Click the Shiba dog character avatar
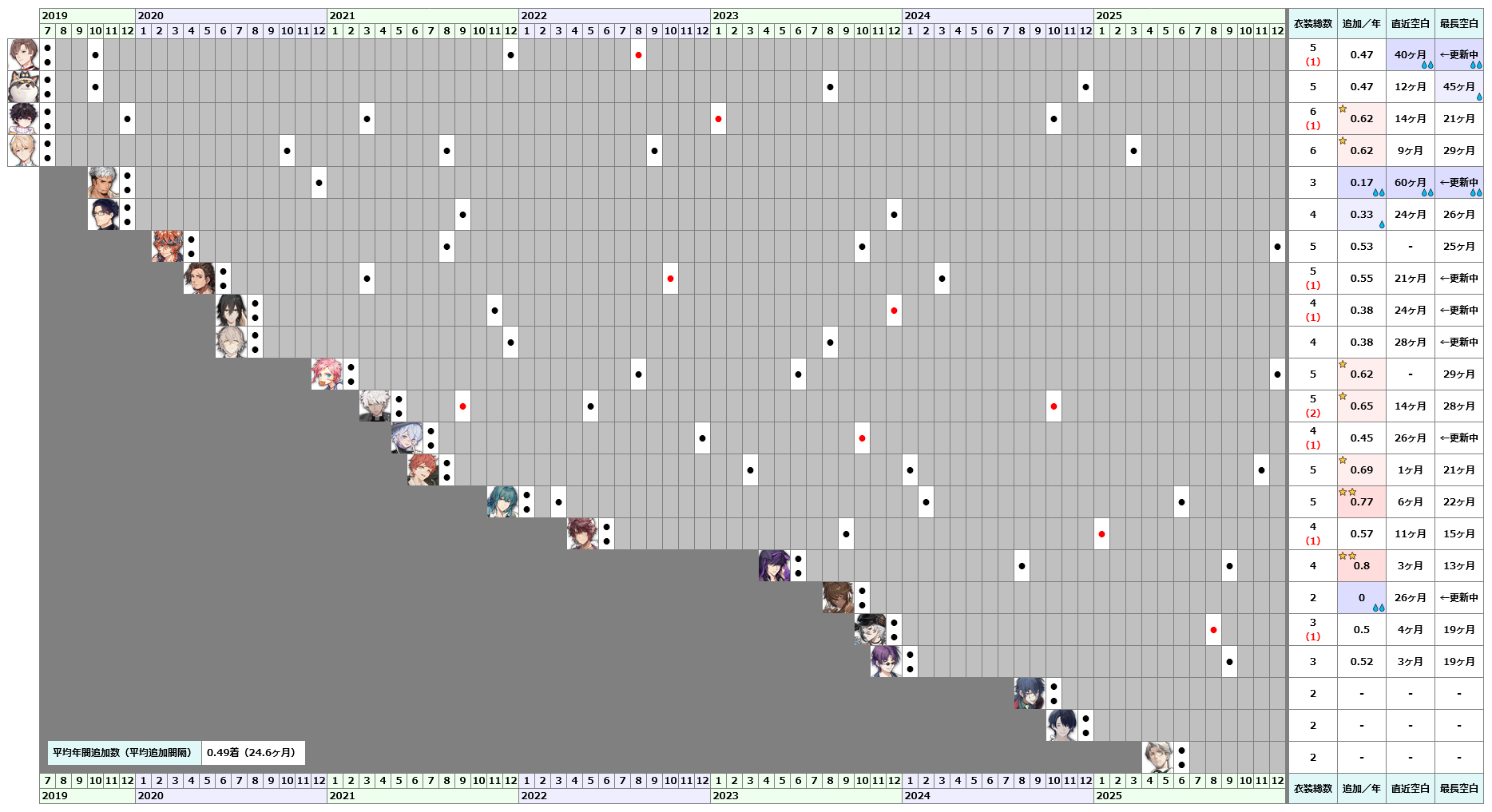Screen dimensions: 1492x812 point(23,86)
